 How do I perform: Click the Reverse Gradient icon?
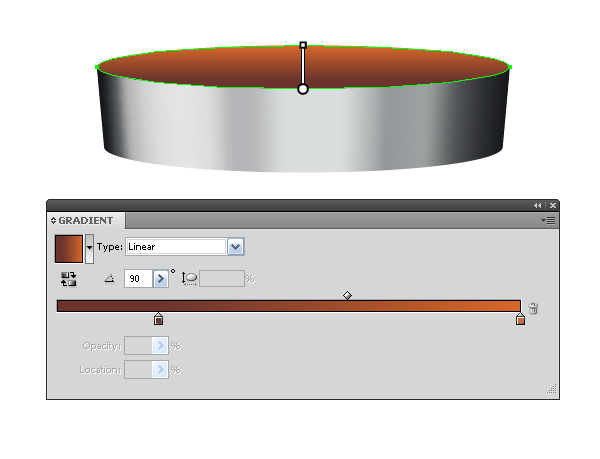coord(68,279)
